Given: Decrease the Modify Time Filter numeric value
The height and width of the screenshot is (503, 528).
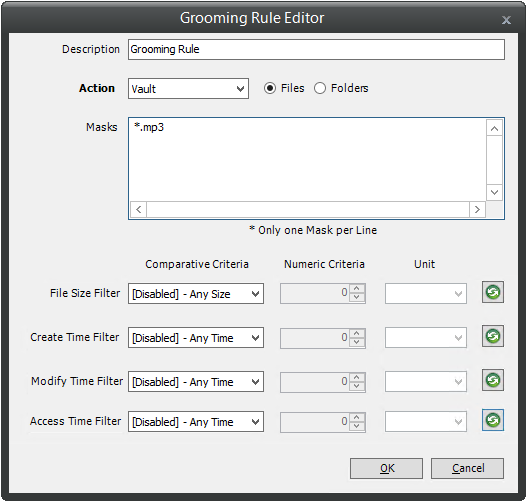Looking at the screenshot, I should tap(357, 386).
